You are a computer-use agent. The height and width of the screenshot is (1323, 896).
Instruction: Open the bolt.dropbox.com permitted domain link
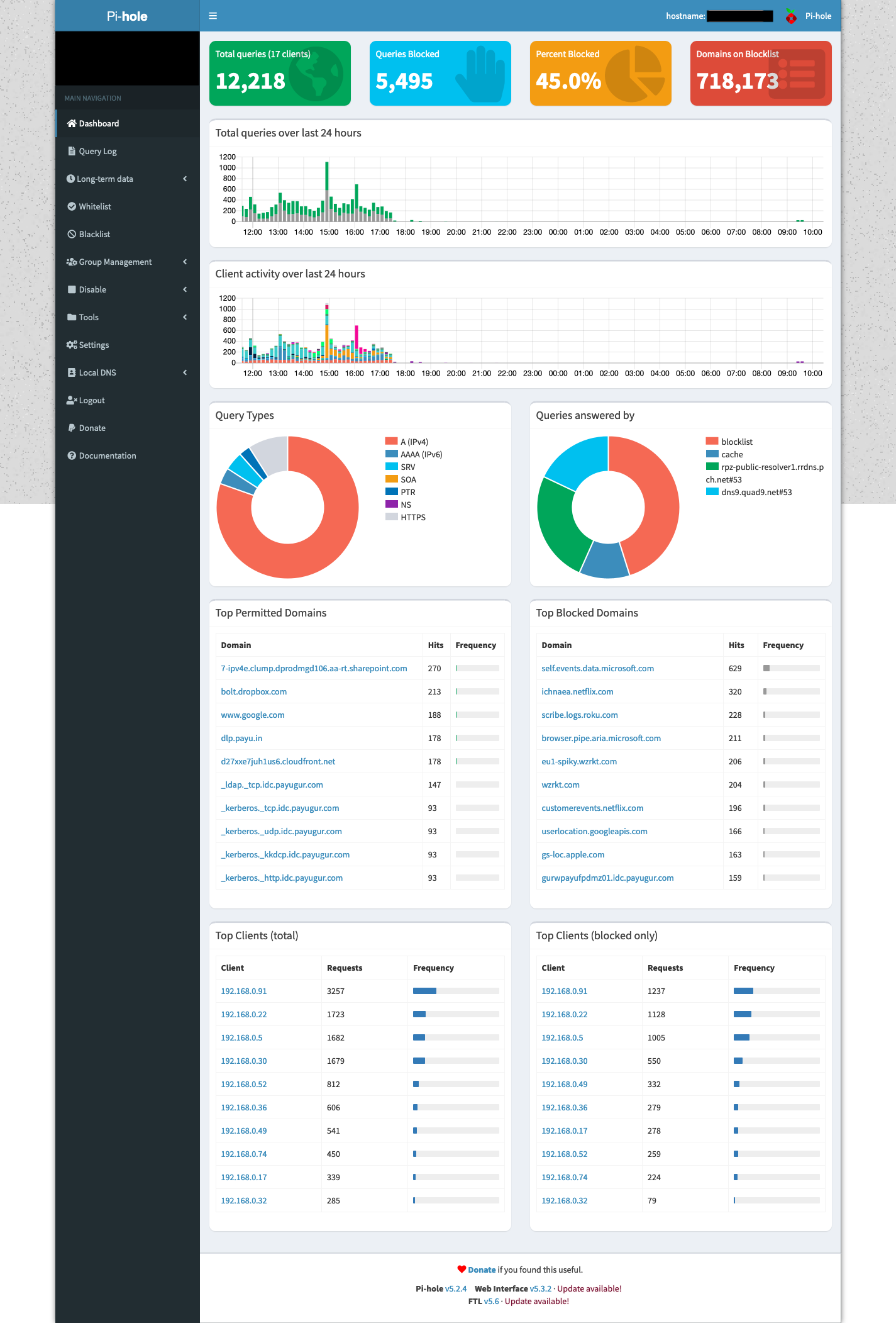pyautogui.click(x=253, y=691)
